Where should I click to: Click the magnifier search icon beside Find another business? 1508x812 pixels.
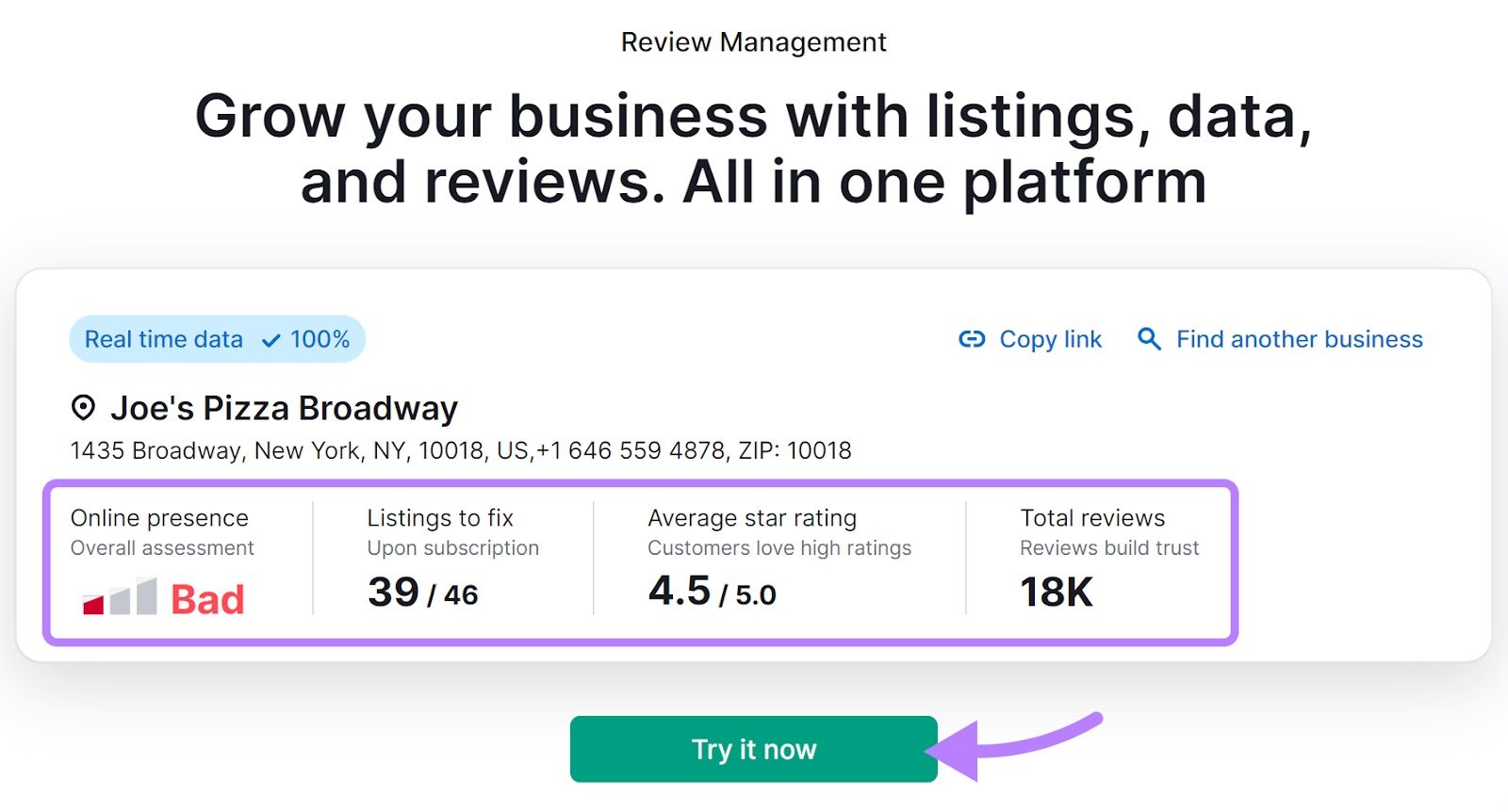pyautogui.click(x=1148, y=339)
